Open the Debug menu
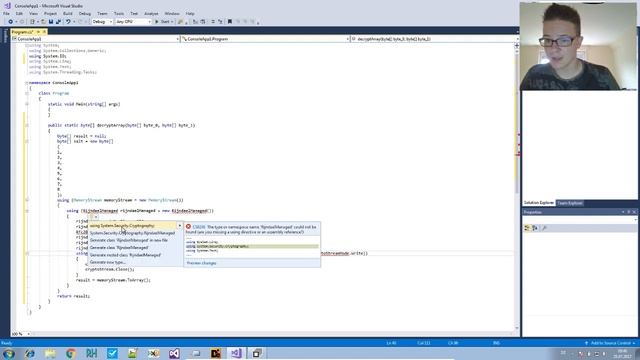 click(84, 13)
